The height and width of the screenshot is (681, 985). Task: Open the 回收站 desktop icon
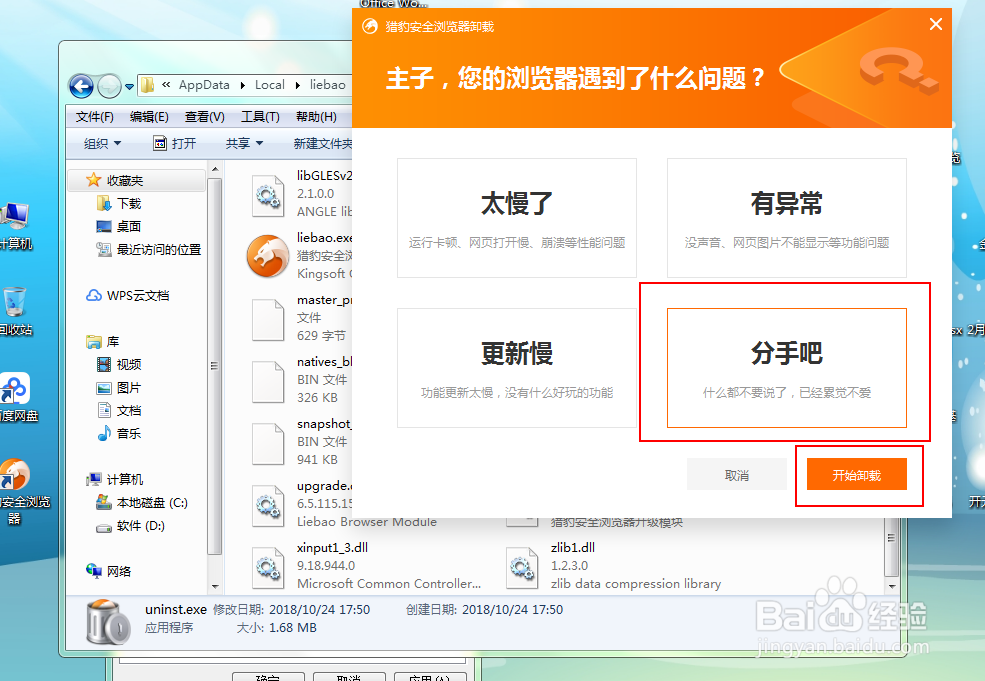[14, 311]
